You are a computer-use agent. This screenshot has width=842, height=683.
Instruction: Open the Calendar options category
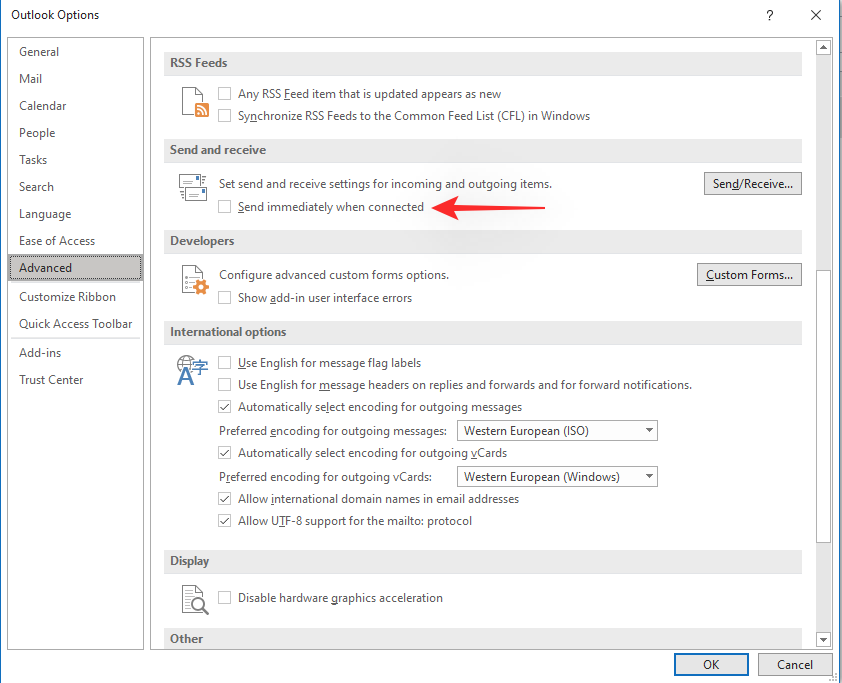point(76,106)
